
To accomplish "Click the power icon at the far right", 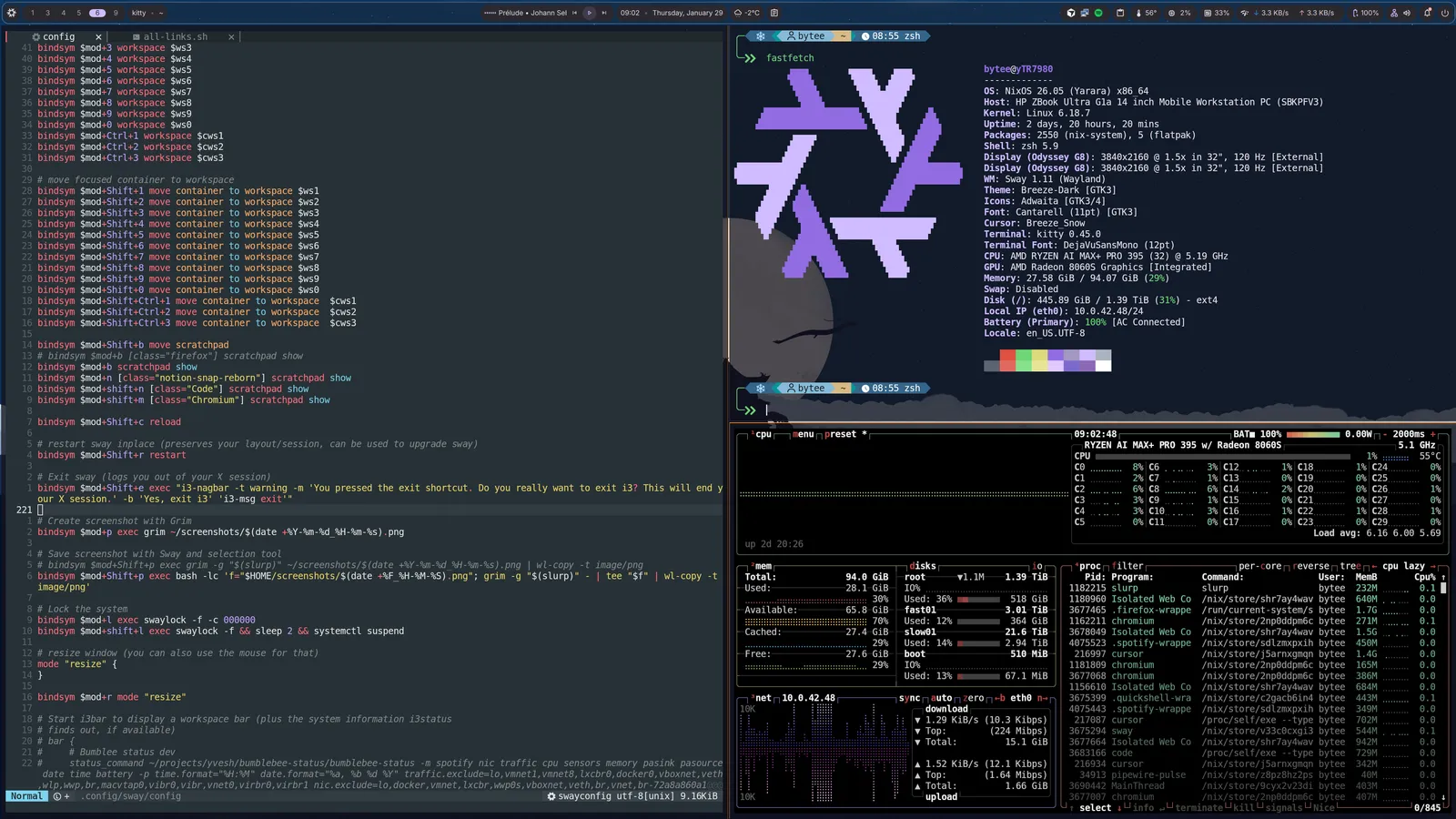I will (x=1446, y=13).
